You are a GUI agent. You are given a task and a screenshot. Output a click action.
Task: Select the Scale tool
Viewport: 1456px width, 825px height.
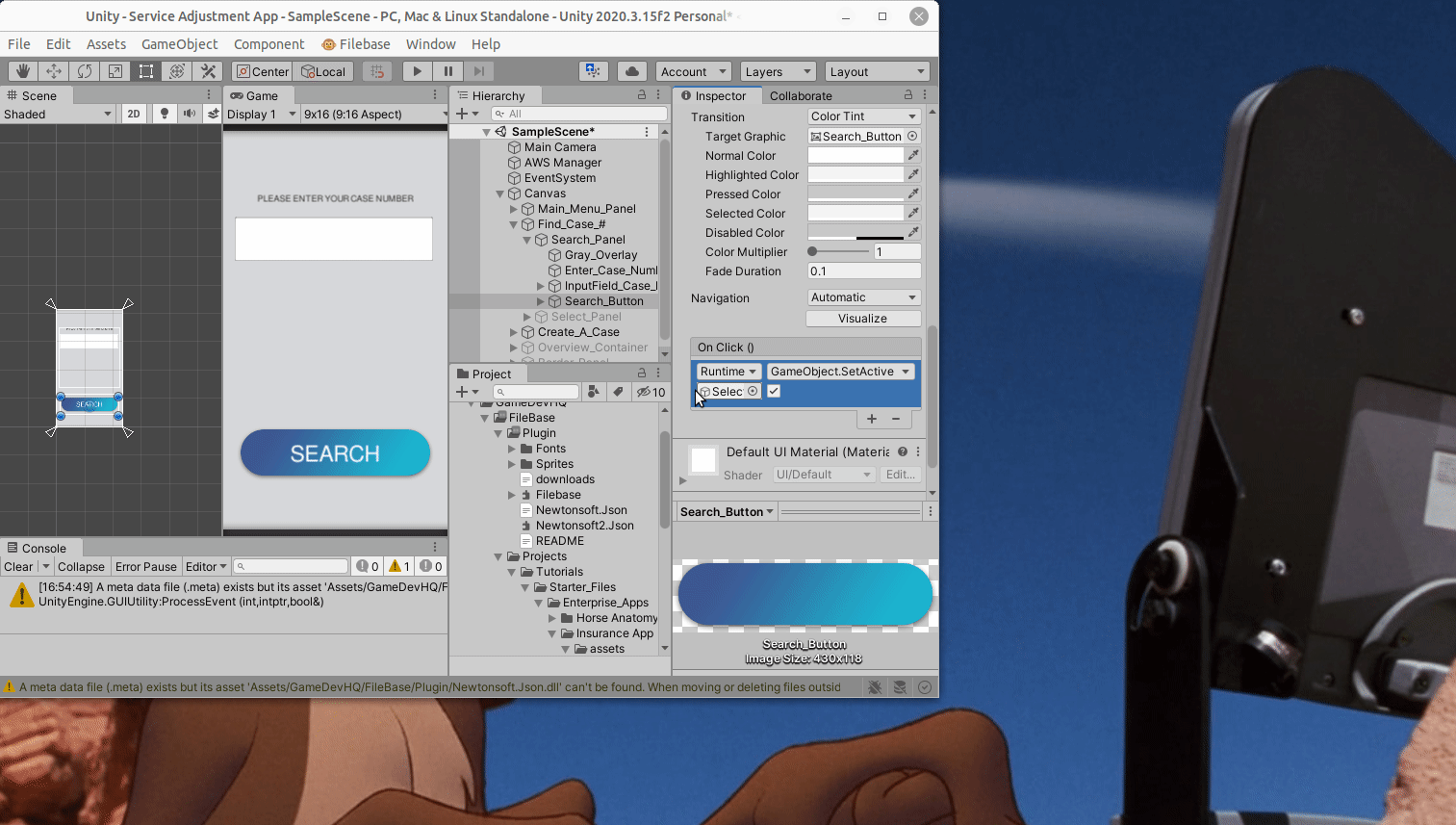pyautogui.click(x=115, y=71)
